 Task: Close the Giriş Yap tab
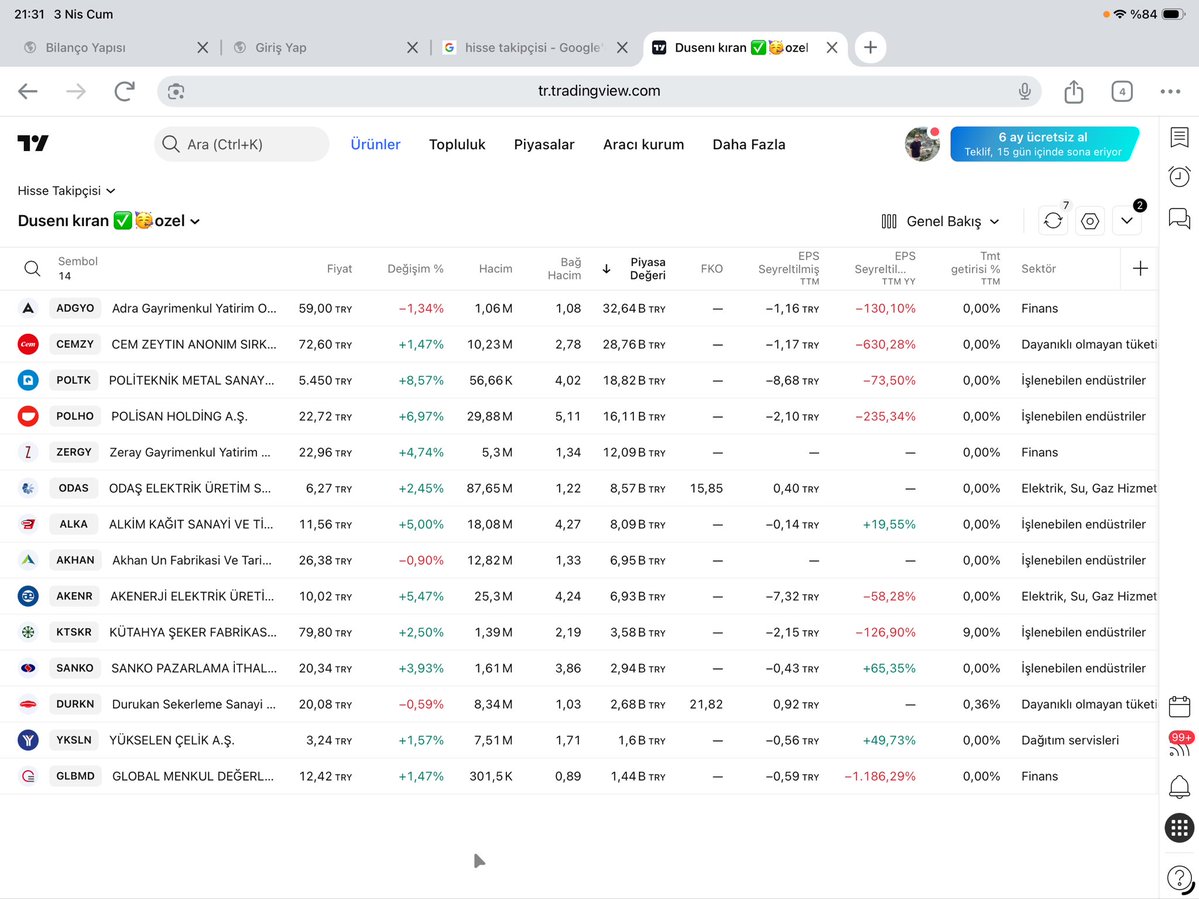(412, 47)
